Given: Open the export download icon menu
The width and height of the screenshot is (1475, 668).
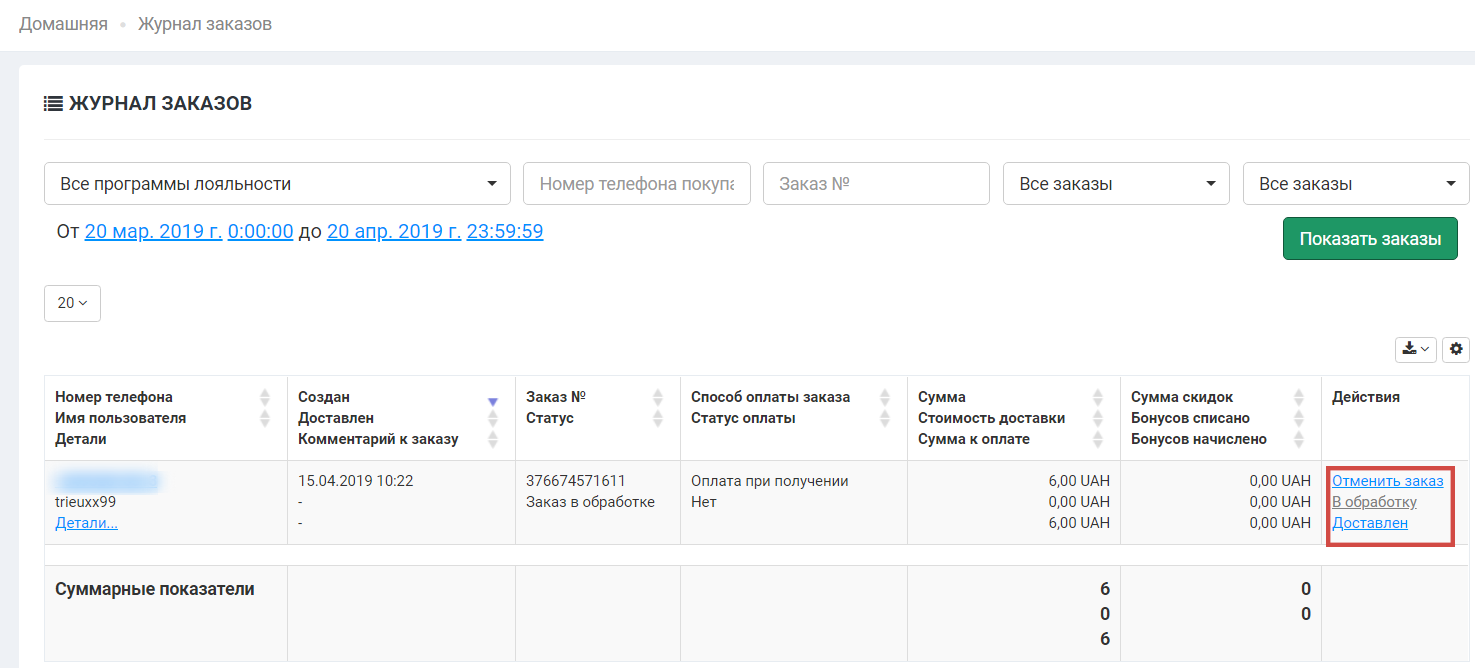Looking at the screenshot, I should coord(1415,349).
